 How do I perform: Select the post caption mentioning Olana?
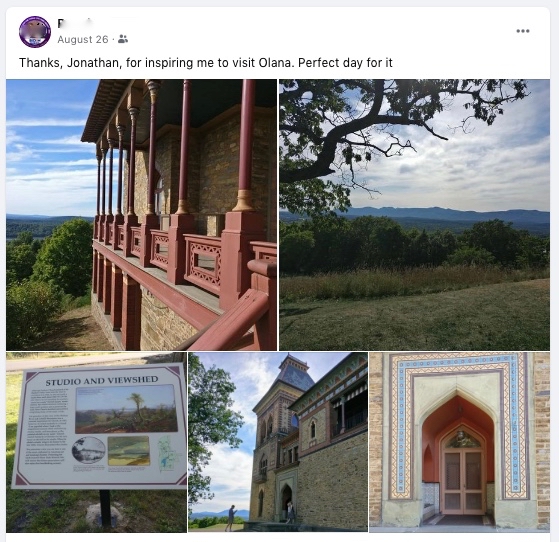coord(206,63)
